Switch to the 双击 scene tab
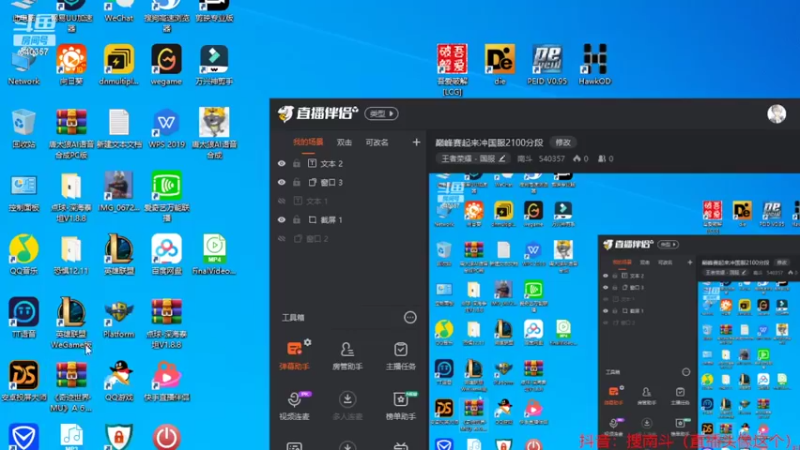 [x=344, y=143]
